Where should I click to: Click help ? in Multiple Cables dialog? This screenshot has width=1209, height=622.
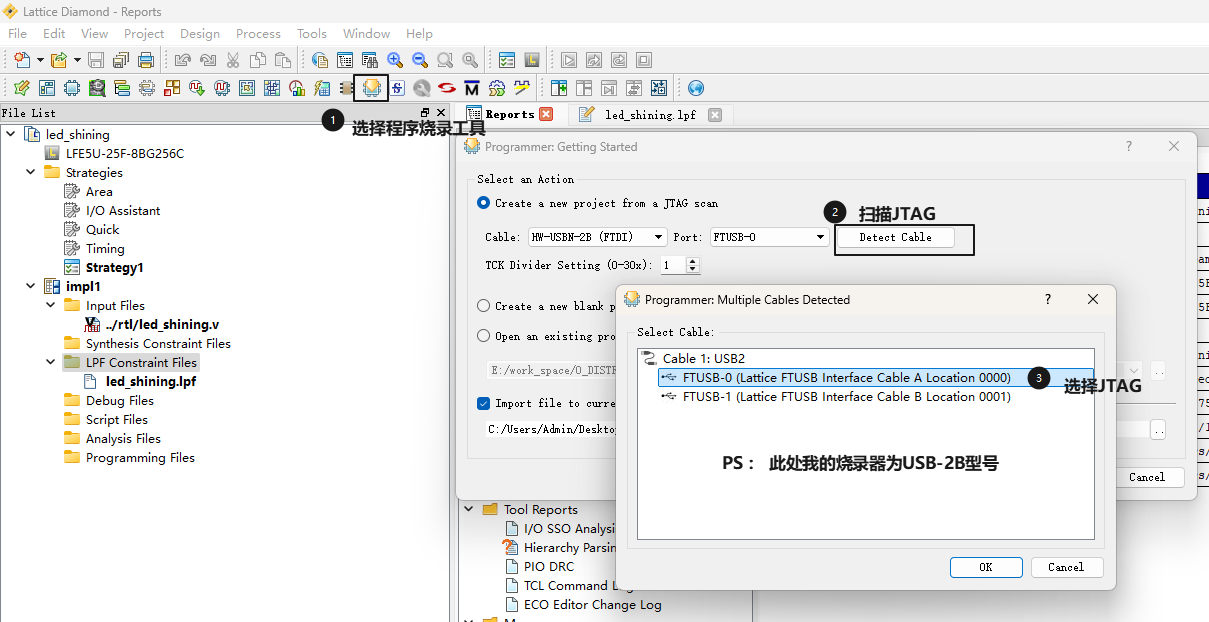(x=1048, y=299)
